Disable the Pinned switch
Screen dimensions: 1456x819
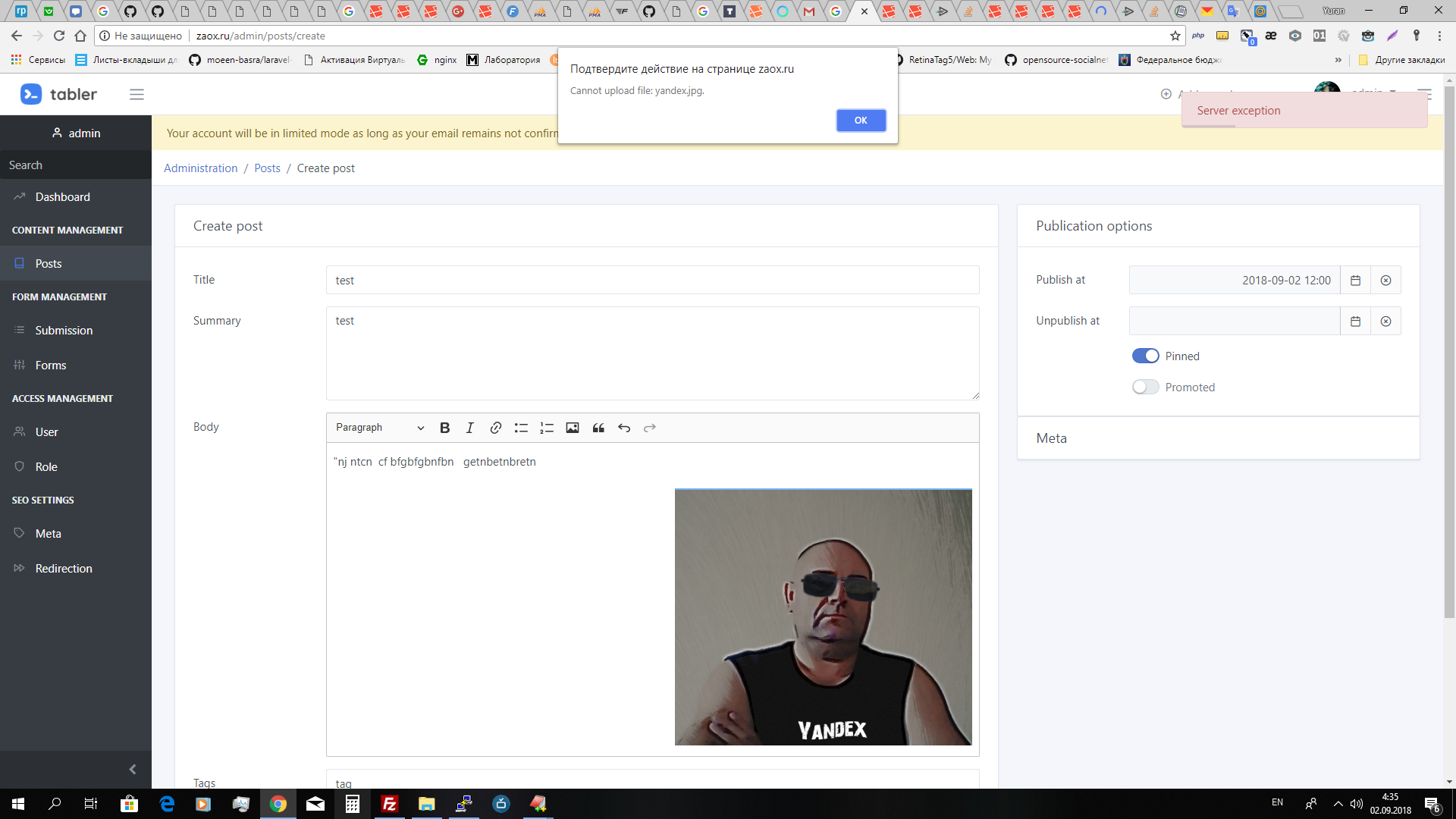[x=1145, y=356]
